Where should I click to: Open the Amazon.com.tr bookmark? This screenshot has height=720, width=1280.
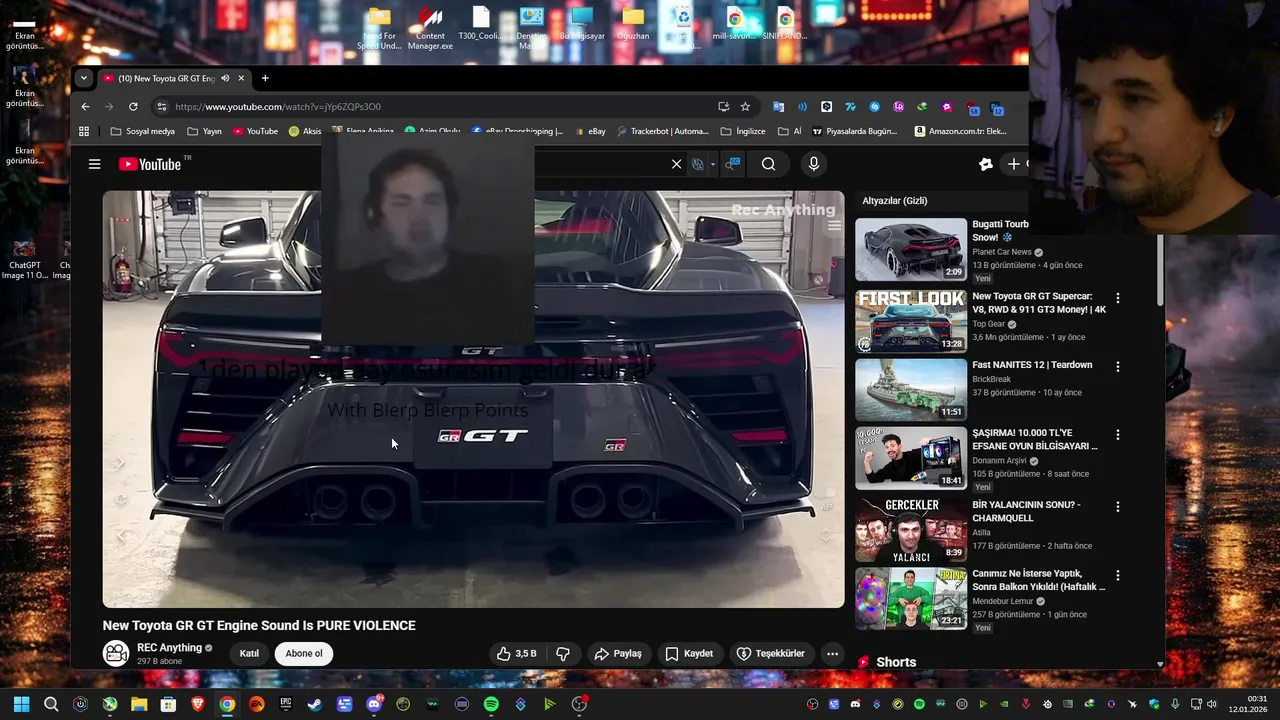point(960,131)
